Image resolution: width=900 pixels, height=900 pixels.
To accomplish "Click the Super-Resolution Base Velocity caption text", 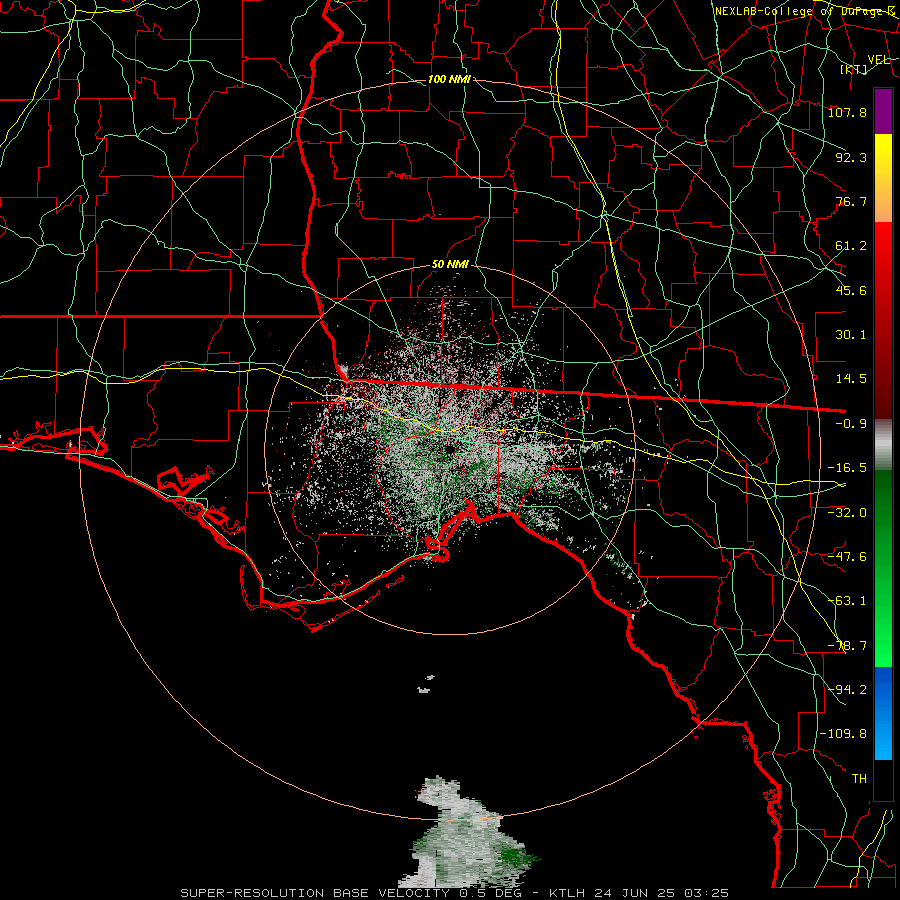I will point(455,893).
